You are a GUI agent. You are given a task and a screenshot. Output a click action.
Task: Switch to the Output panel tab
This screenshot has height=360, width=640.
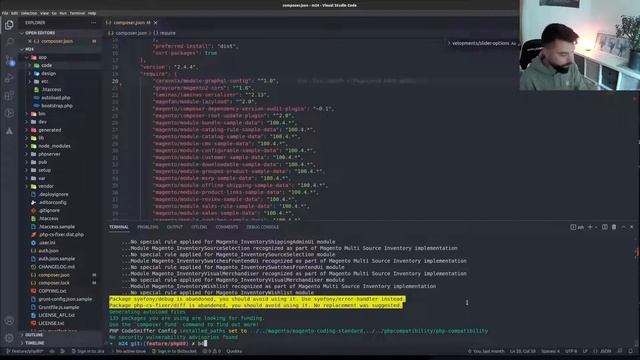pyautogui.click(x=175, y=227)
